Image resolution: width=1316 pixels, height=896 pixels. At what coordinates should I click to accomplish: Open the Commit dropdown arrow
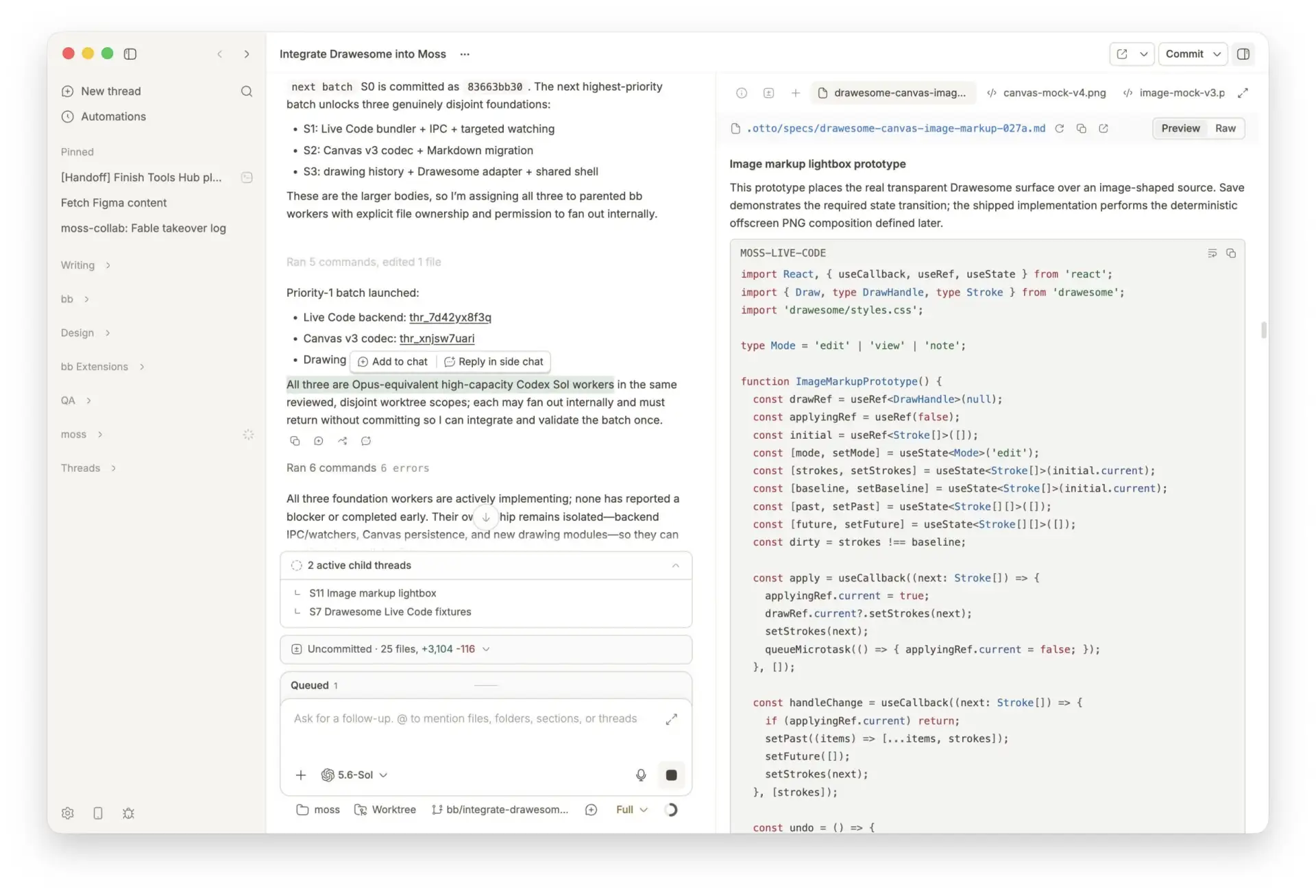(x=1217, y=53)
